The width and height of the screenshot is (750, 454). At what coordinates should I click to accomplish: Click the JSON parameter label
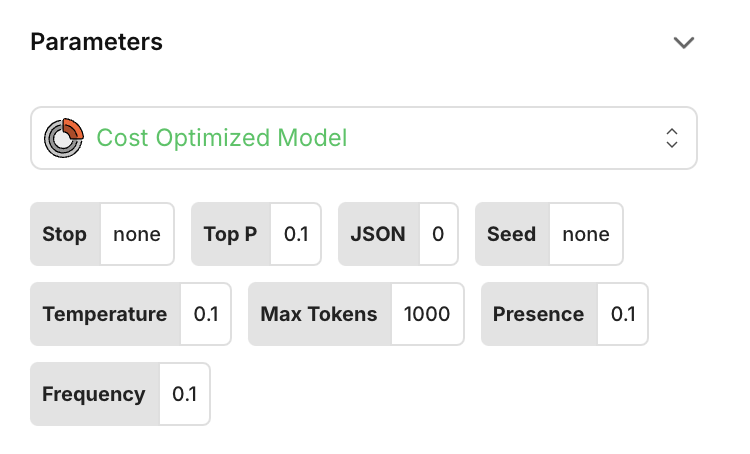[x=378, y=234]
